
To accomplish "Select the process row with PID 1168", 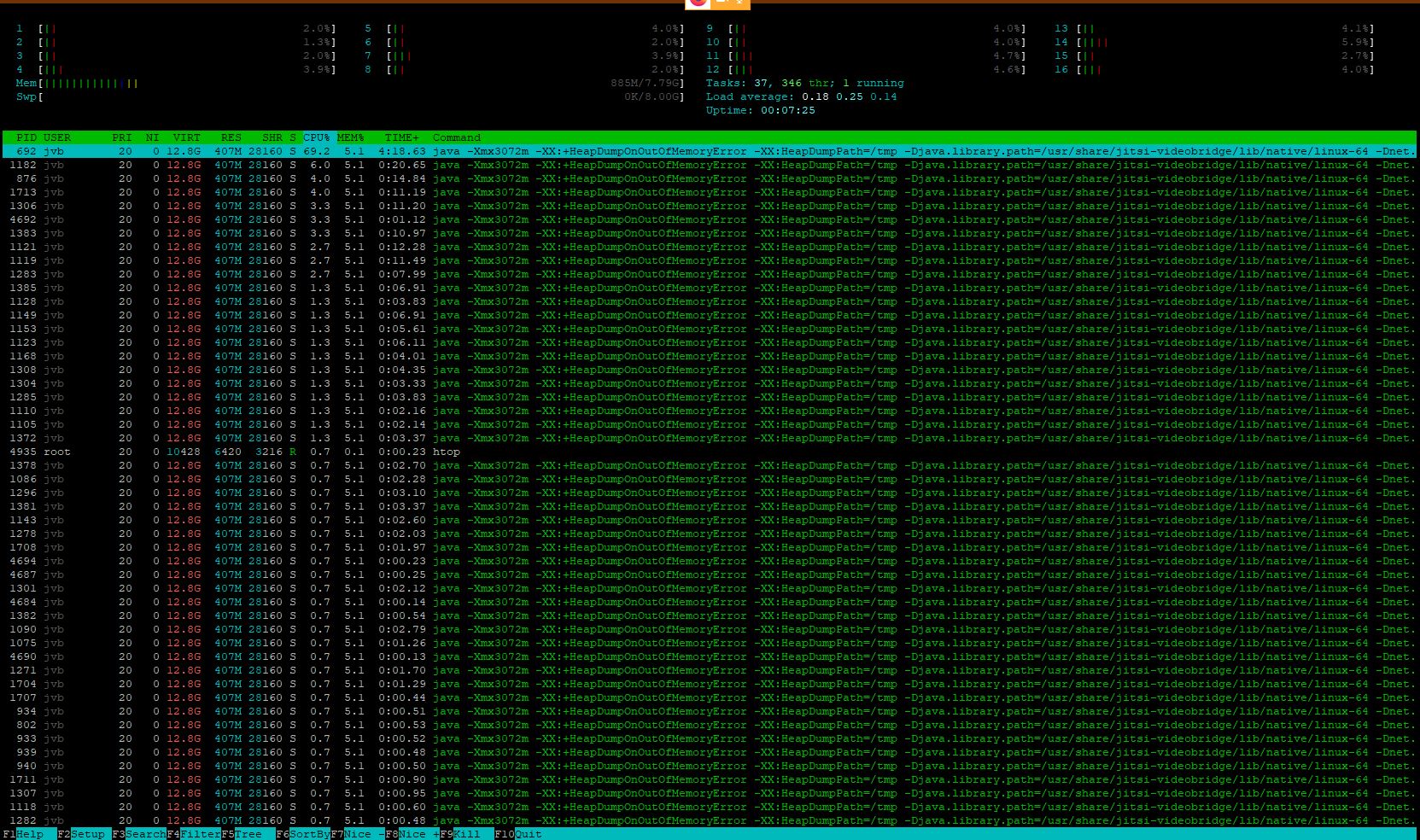I will click(x=710, y=356).
